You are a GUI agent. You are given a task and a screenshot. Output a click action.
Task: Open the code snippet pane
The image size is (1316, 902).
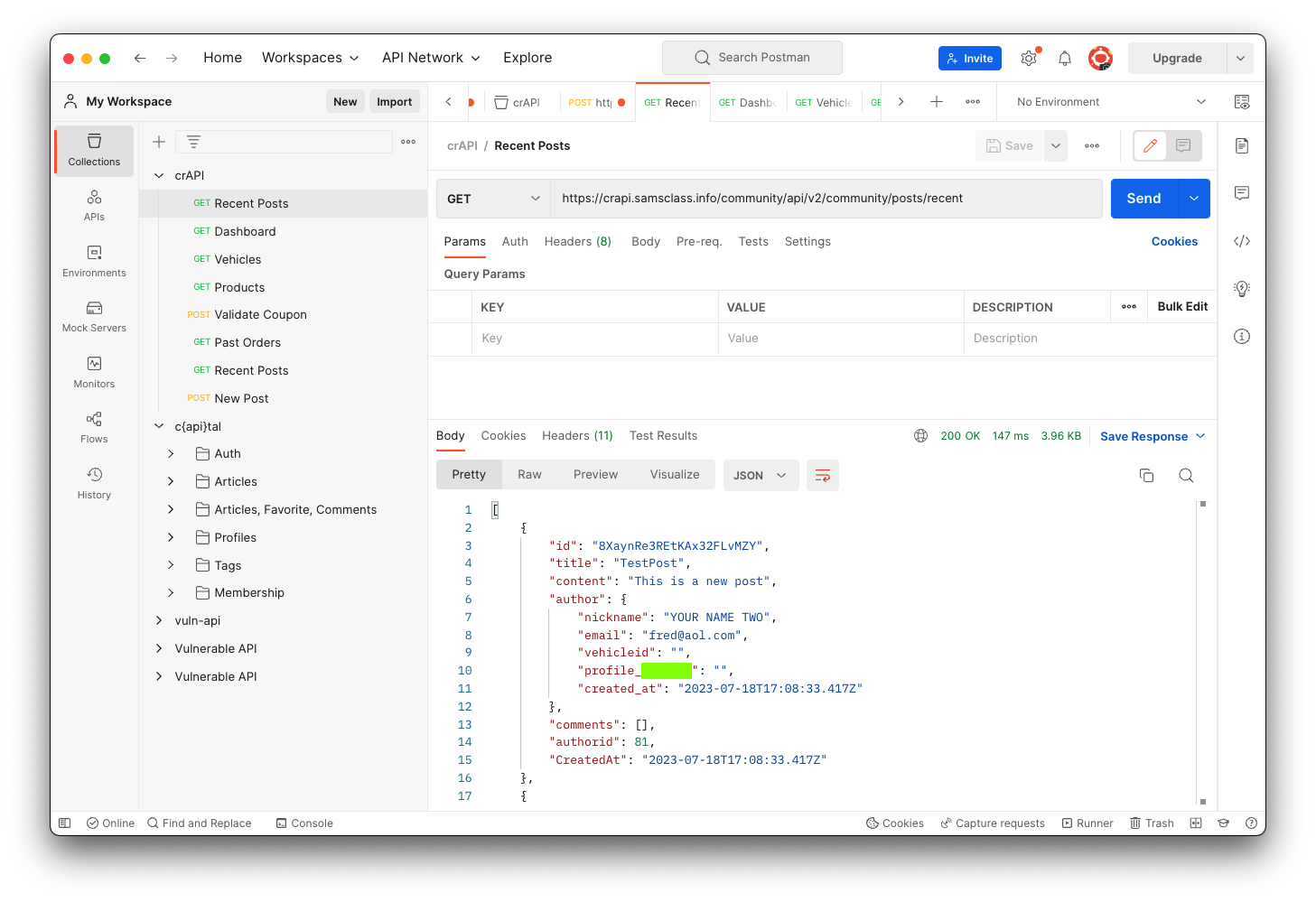tap(1242, 241)
